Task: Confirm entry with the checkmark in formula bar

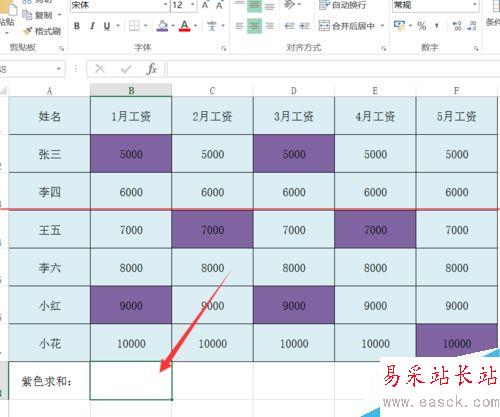Action: click(126, 69)
